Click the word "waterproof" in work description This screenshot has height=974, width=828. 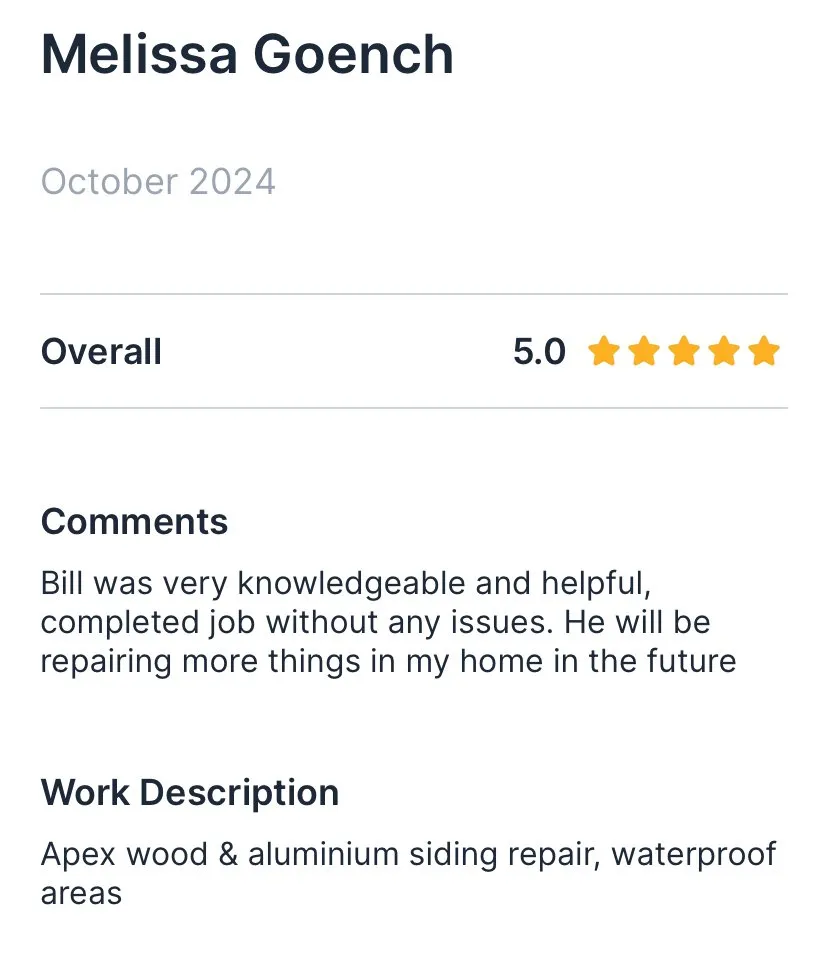click(x=694, y=855)
